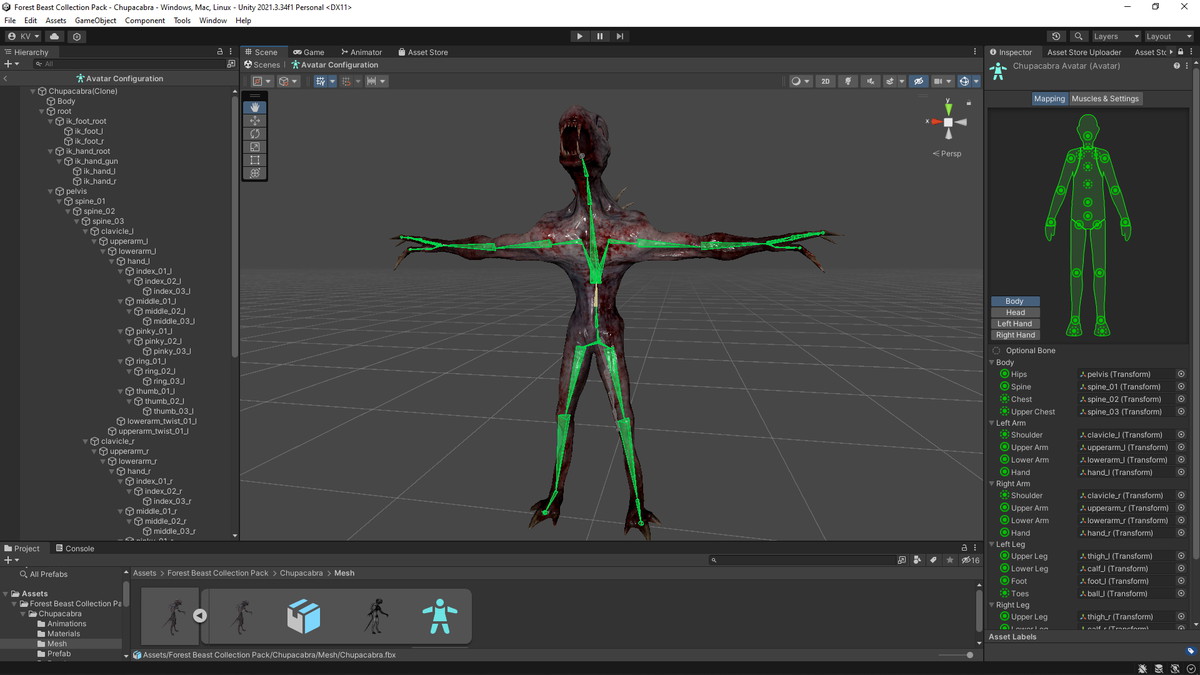Click the Play button in the toolbar
Image resolution: width=1200 pixels, height=675 pixels.
(x=579, y=36)
